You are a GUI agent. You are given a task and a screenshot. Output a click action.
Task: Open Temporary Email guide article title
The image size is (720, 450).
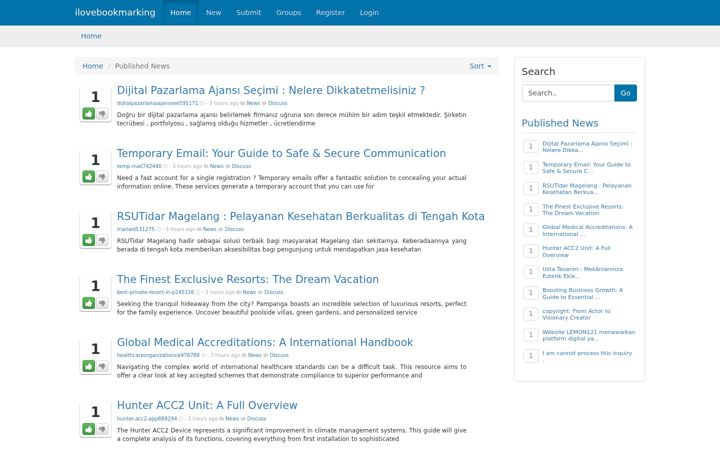coord(281,153)
